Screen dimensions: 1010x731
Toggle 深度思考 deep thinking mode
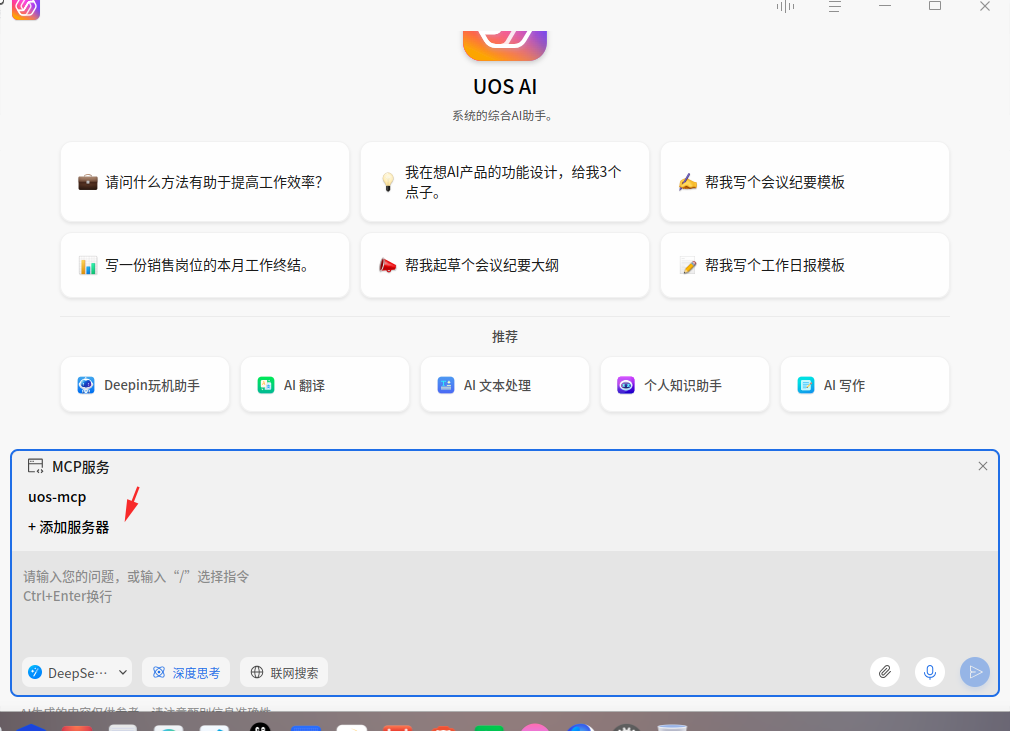[x=186, y=673]
